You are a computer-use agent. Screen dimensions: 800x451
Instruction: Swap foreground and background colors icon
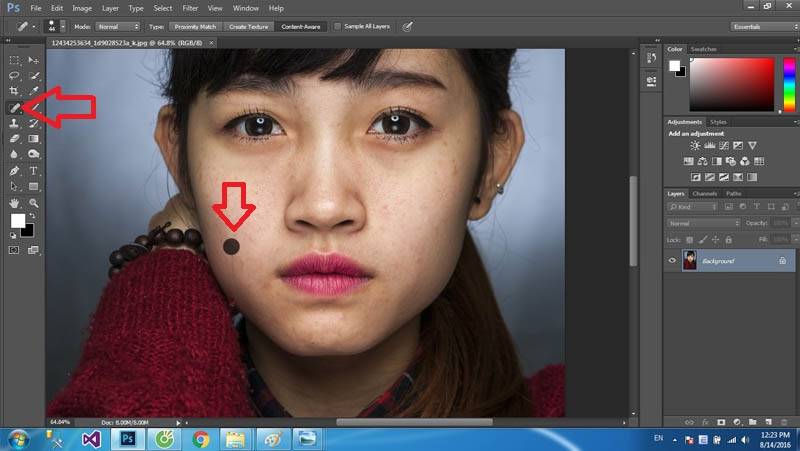[x=33, y=216]
